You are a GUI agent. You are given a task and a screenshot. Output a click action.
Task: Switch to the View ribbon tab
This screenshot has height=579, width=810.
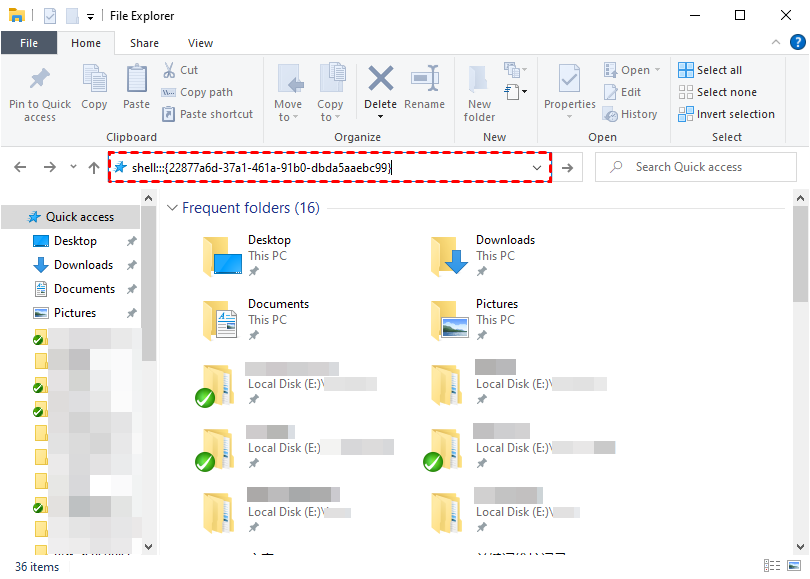pyautogui.click(x=200, y=43)
